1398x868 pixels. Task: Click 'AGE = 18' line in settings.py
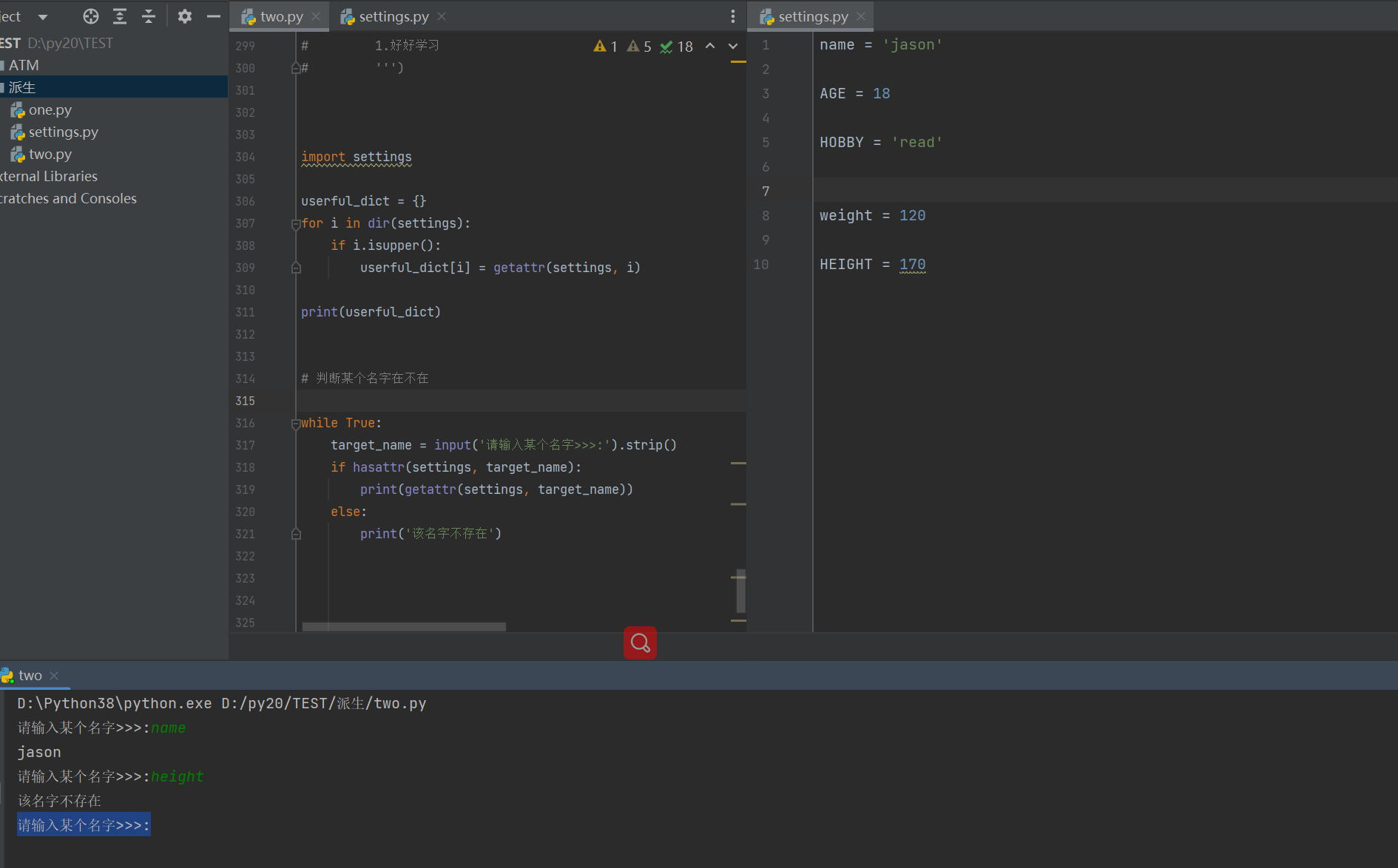tap(855, 94)
